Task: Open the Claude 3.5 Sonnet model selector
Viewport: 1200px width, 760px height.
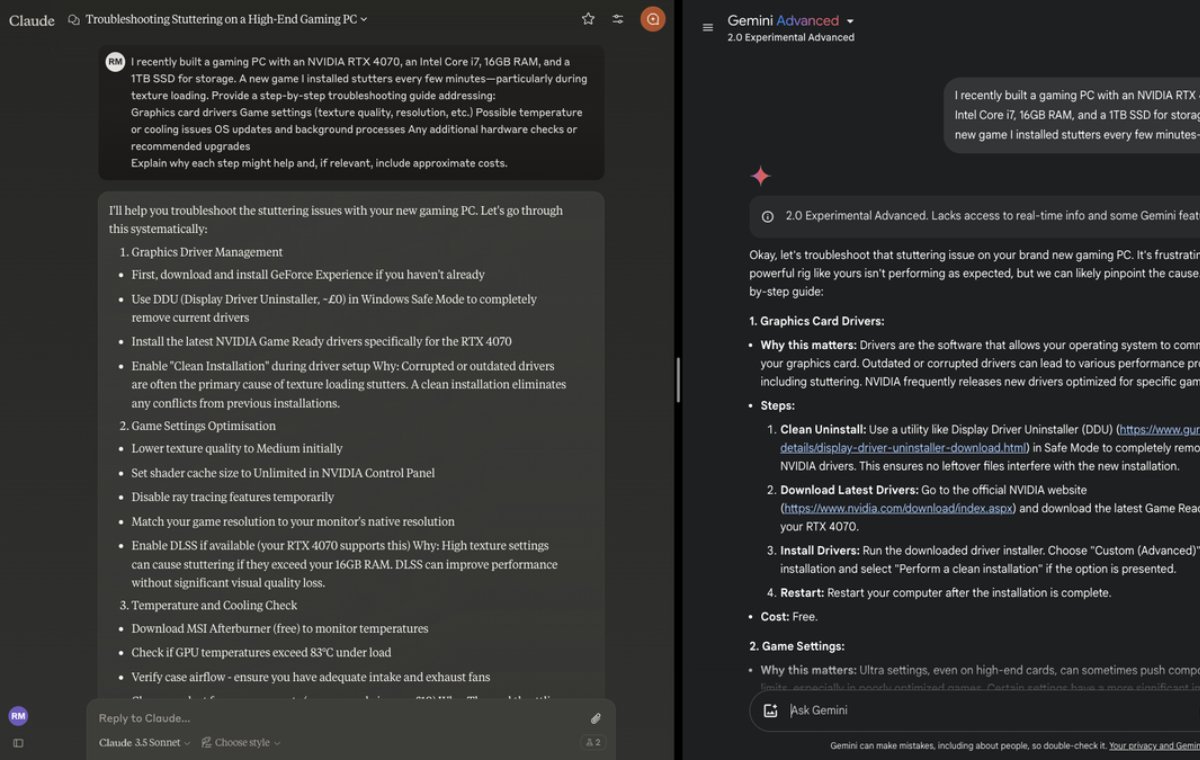Action: [144, 743]
